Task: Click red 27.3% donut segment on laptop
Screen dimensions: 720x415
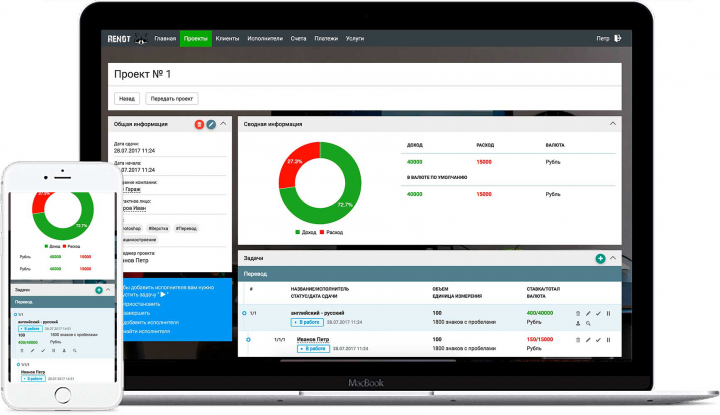Action: pyautogui.click(x=294, y=161)
